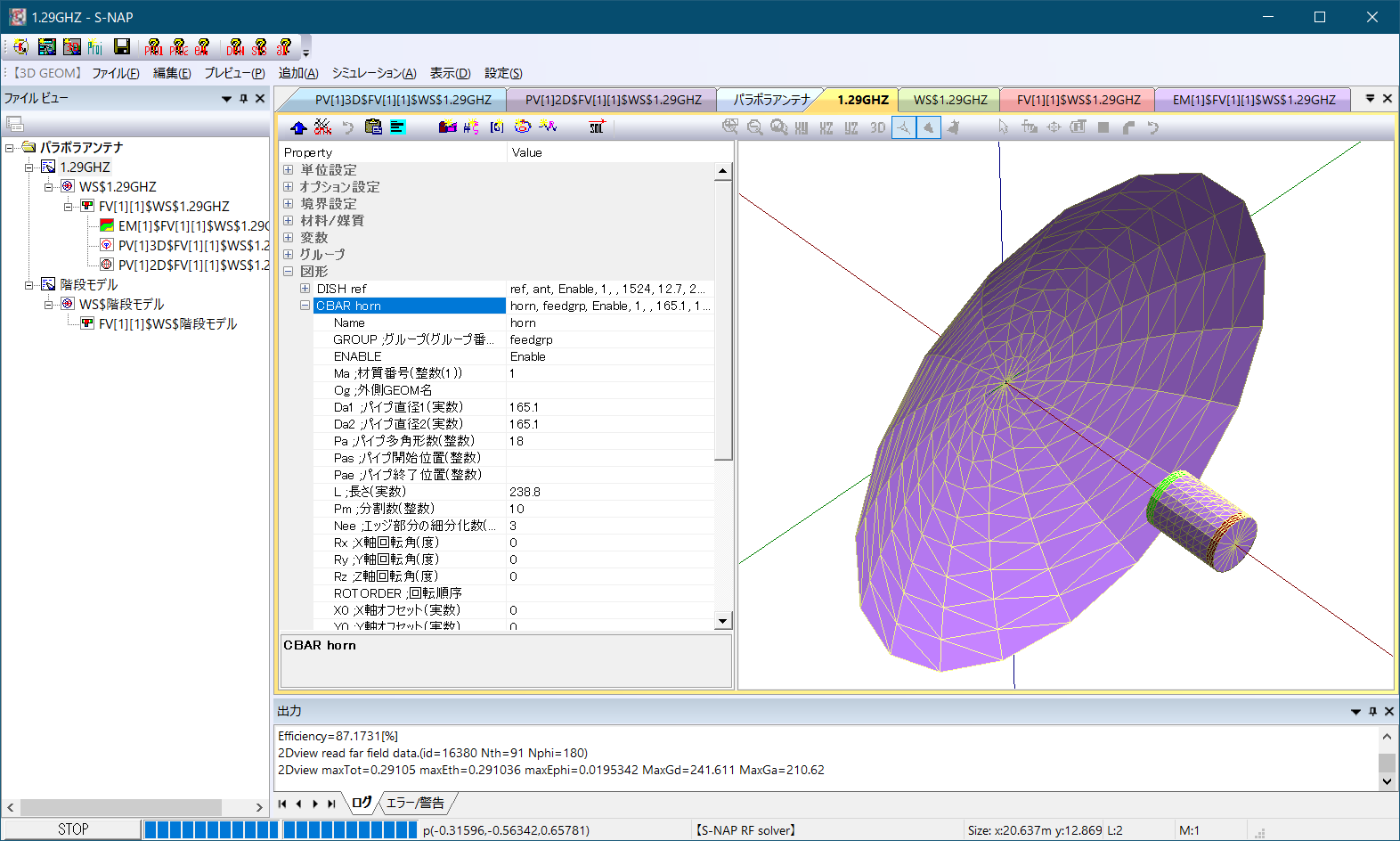Click the clipboard paste icon
The height and width of the screenshot is (841, 1400).
pos(373,127)
